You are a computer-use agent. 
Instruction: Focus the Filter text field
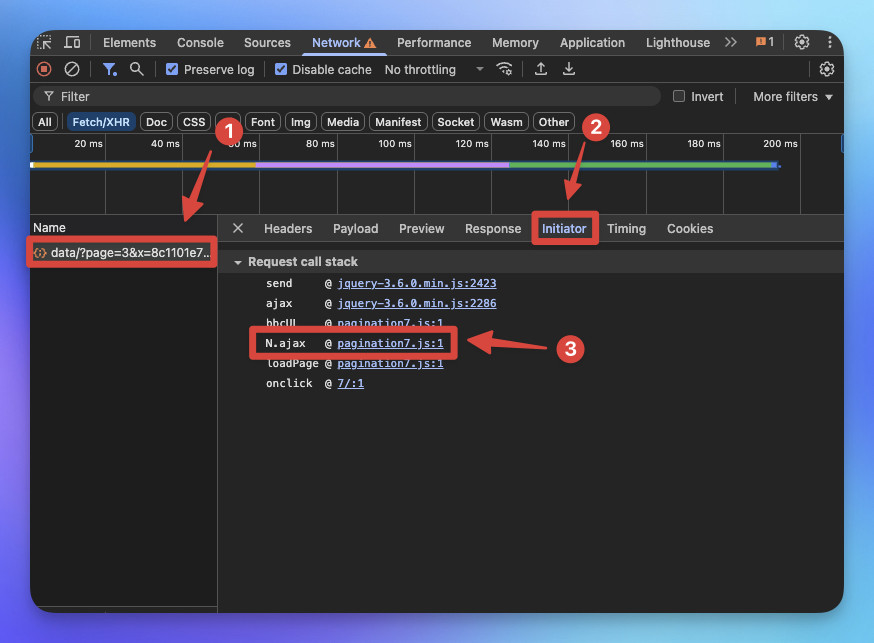347,96
